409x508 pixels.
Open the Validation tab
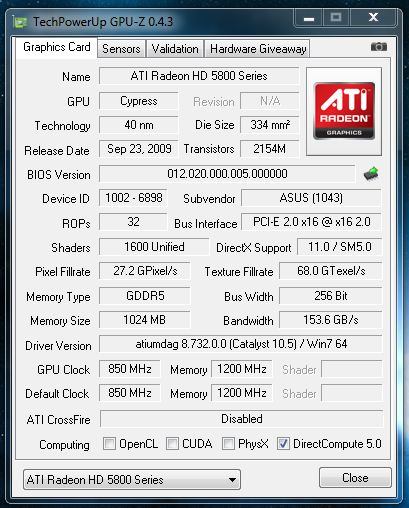click(x=175, y=49)
